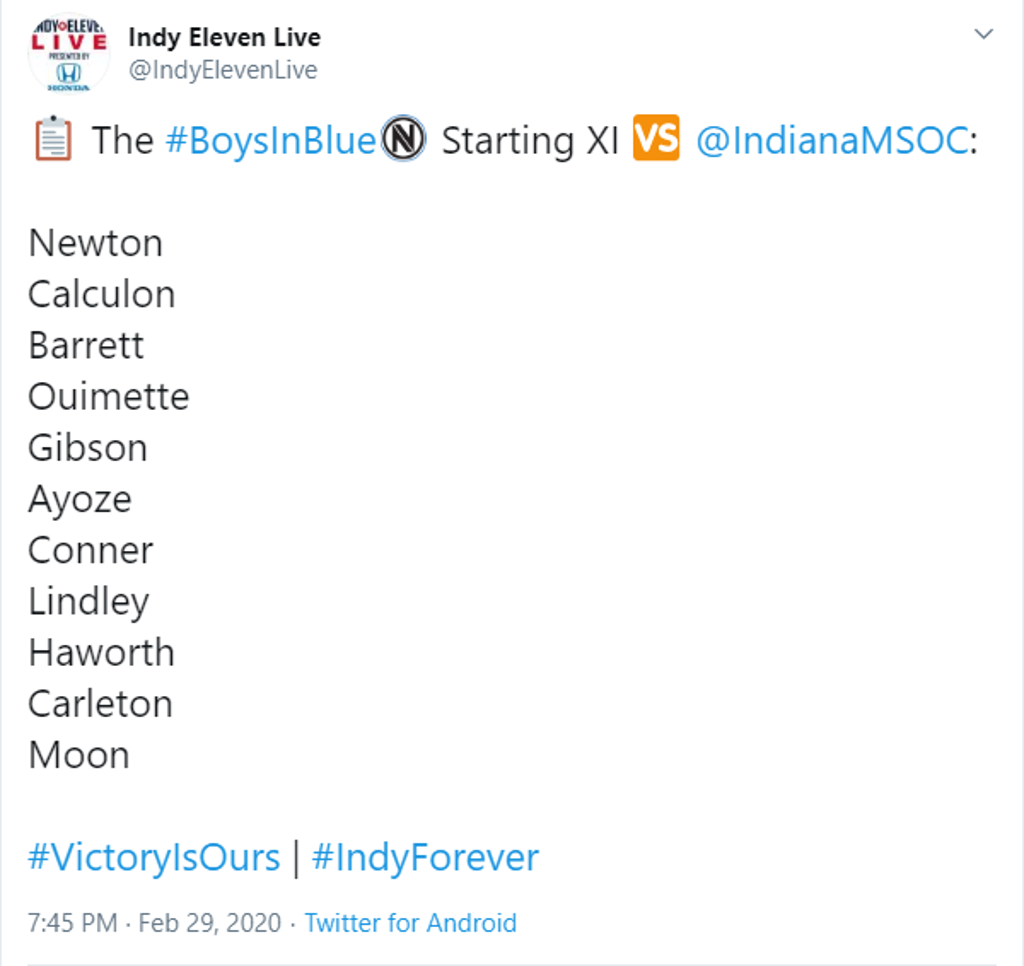
Task: Open the #VictoryIsOurs hashtag
Action: click(x=154, y=857)
